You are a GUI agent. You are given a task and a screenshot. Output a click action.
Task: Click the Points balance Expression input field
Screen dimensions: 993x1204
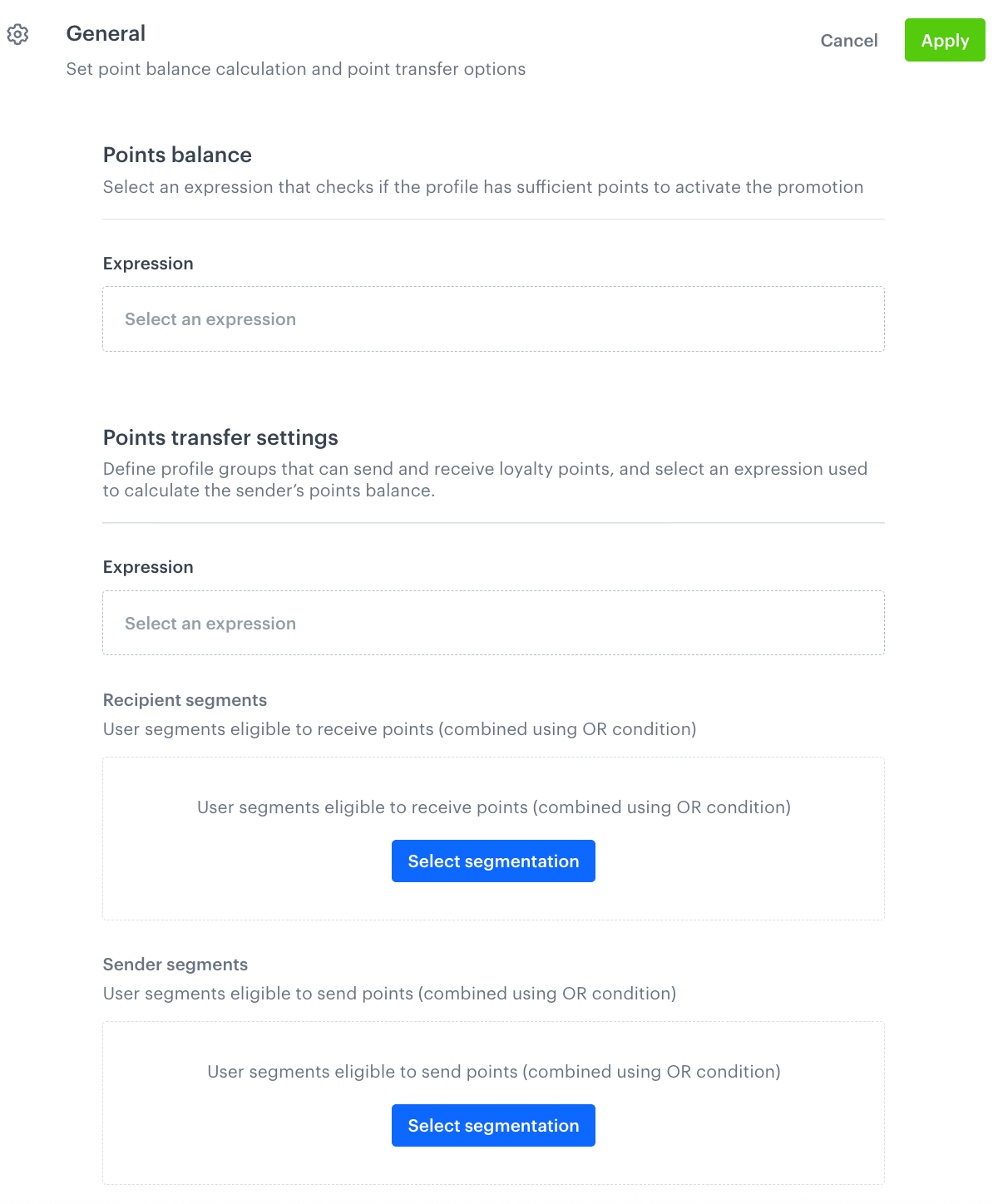coord(493,318)
